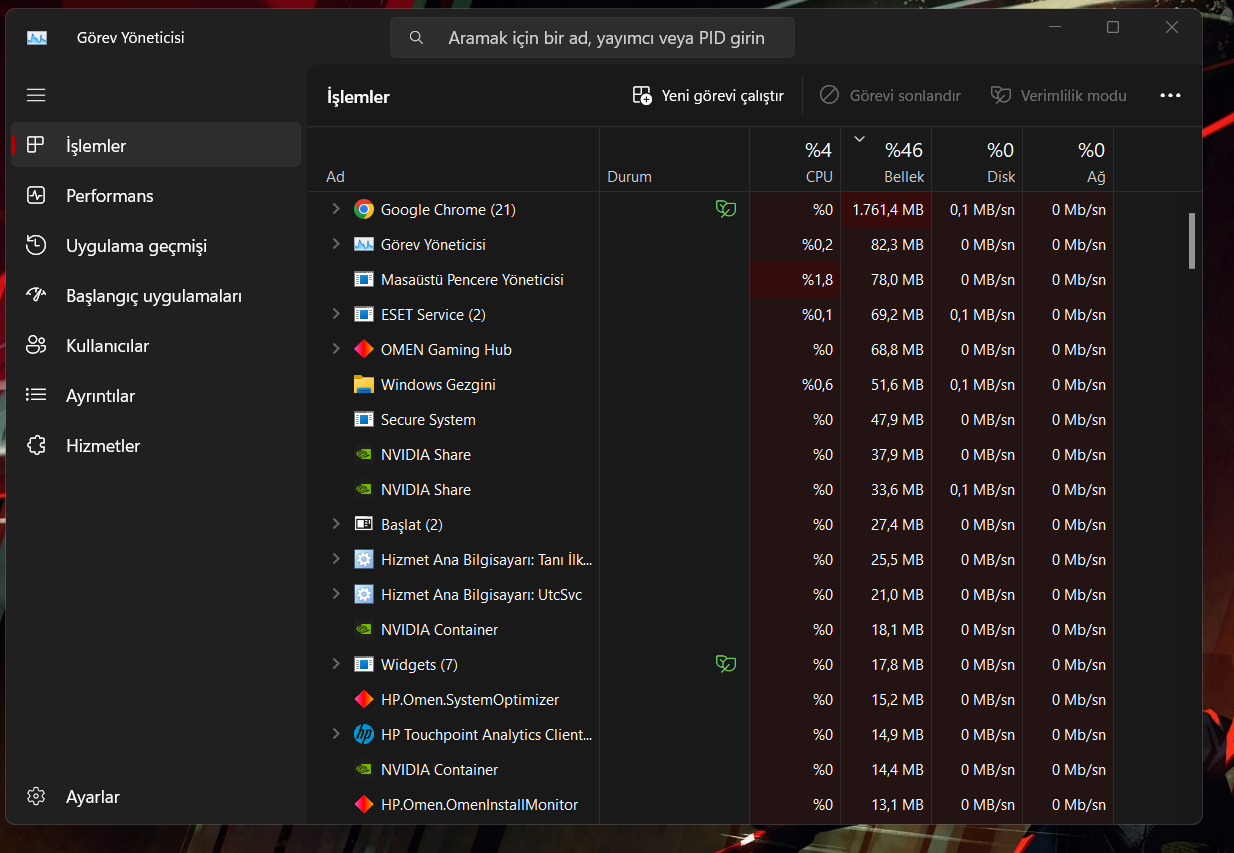Click efficiency leaf icon on Widgets row
Viewport: 1234px width, 853px height.
pyautogui.click(x=726, y=664)
